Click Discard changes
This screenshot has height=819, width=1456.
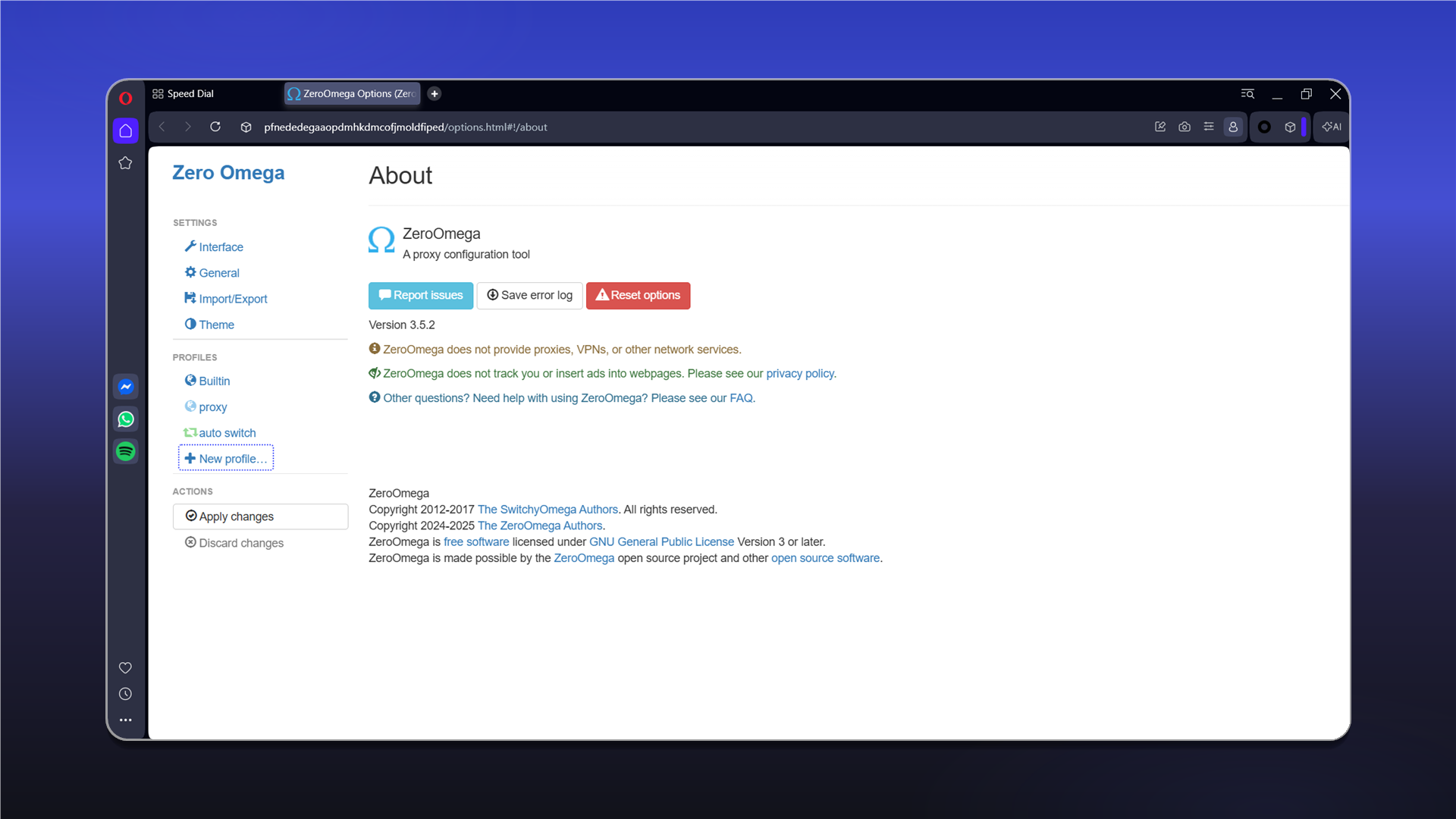pyautogui.click(x=234, y=543)
